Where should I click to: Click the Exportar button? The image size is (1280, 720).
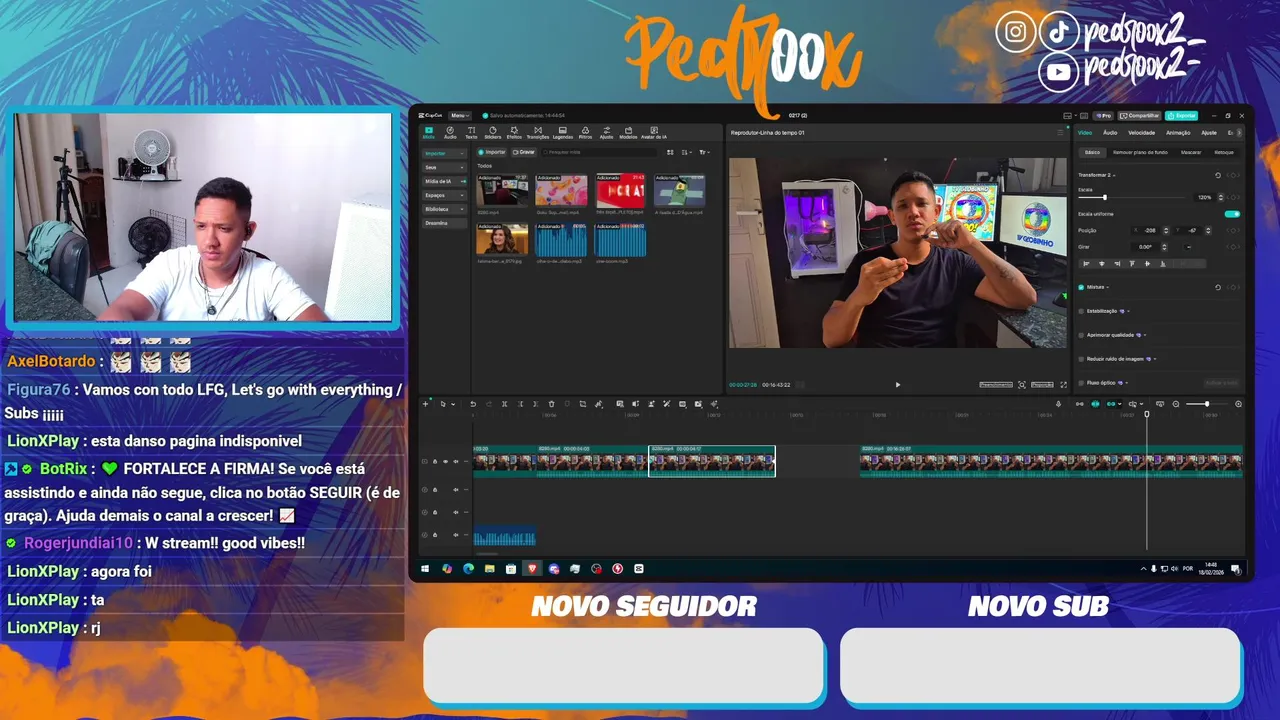1181,116
